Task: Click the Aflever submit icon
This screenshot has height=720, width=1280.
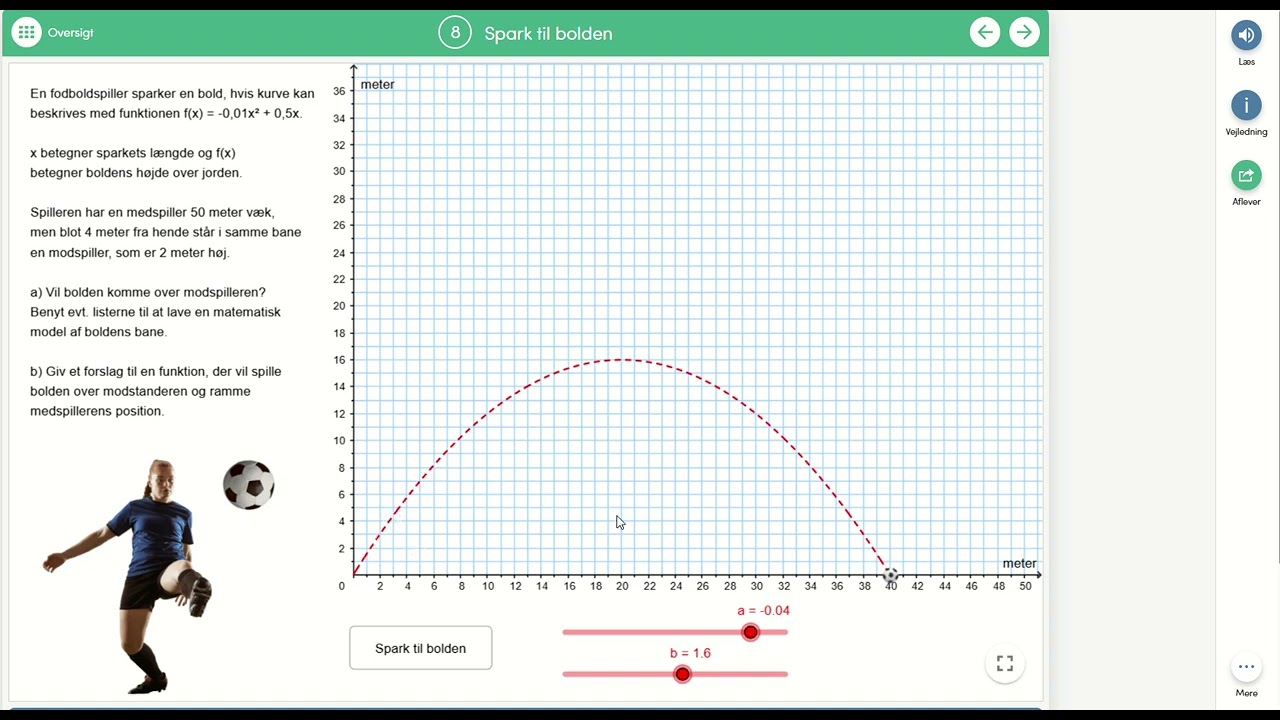Action: click(x=1246, y=175)
